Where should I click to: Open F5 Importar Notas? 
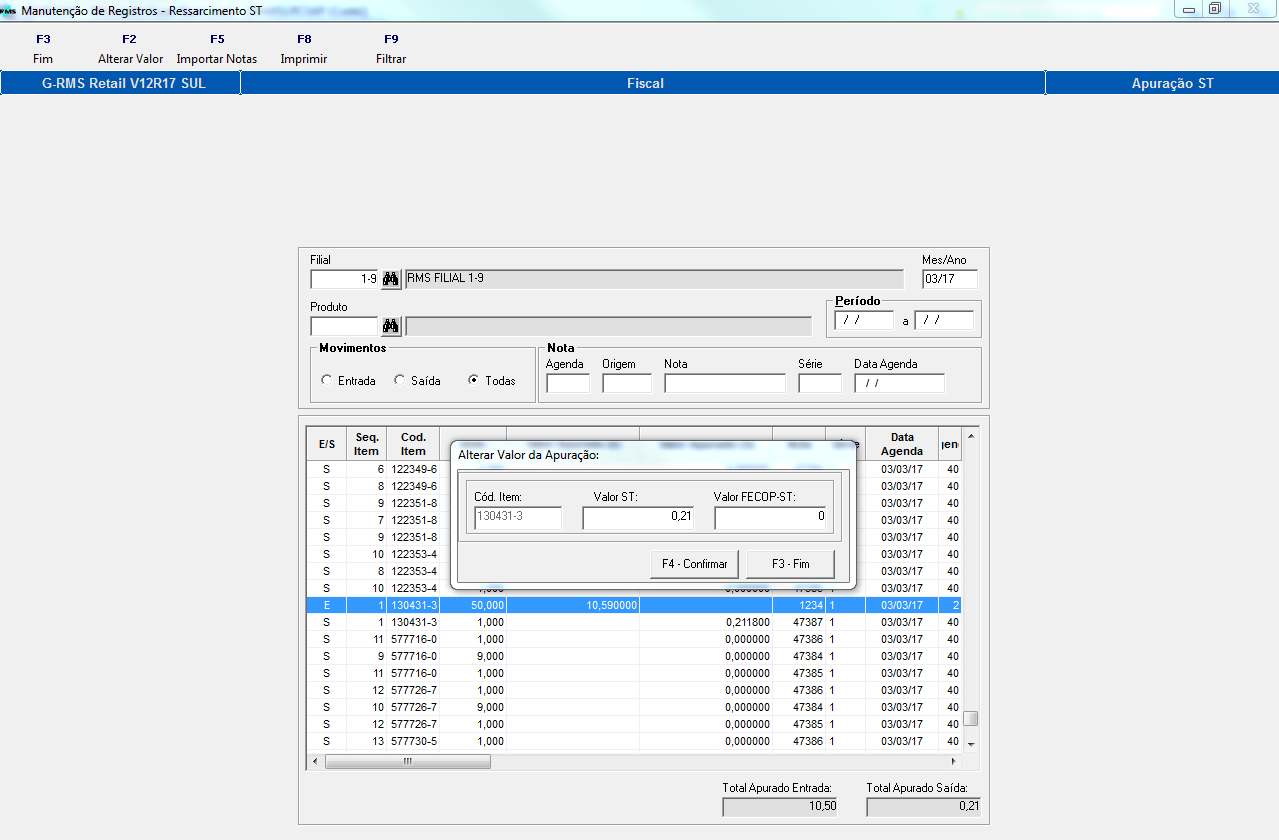coord(217,49)
